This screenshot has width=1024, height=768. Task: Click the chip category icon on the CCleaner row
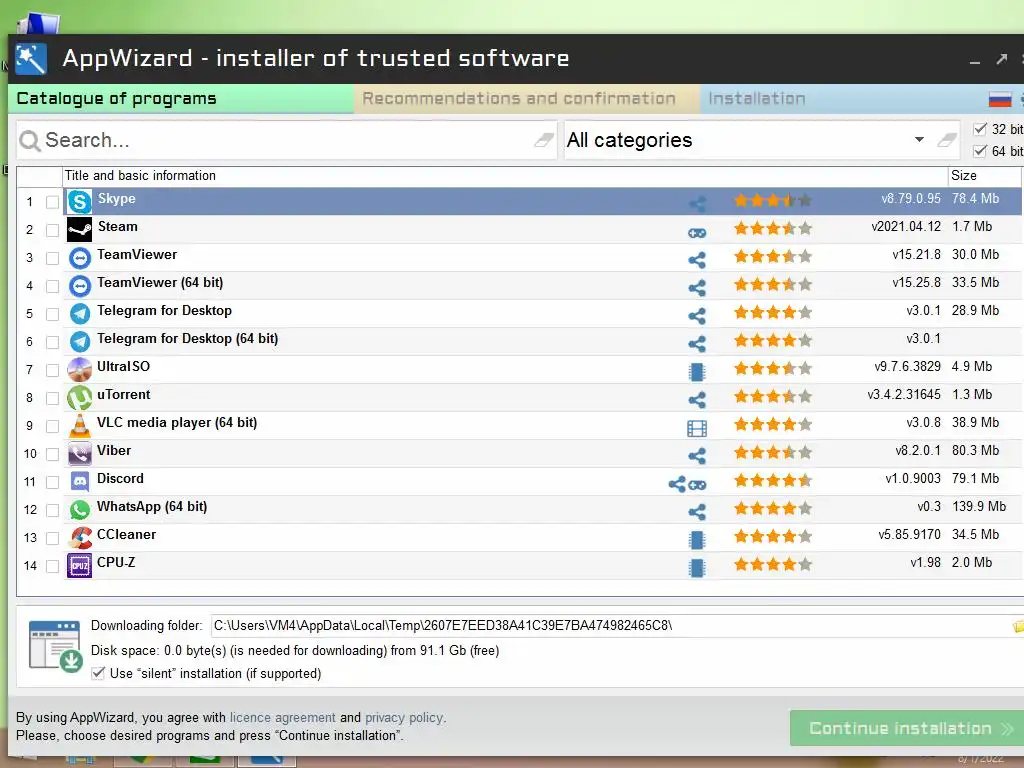(697, 539)
